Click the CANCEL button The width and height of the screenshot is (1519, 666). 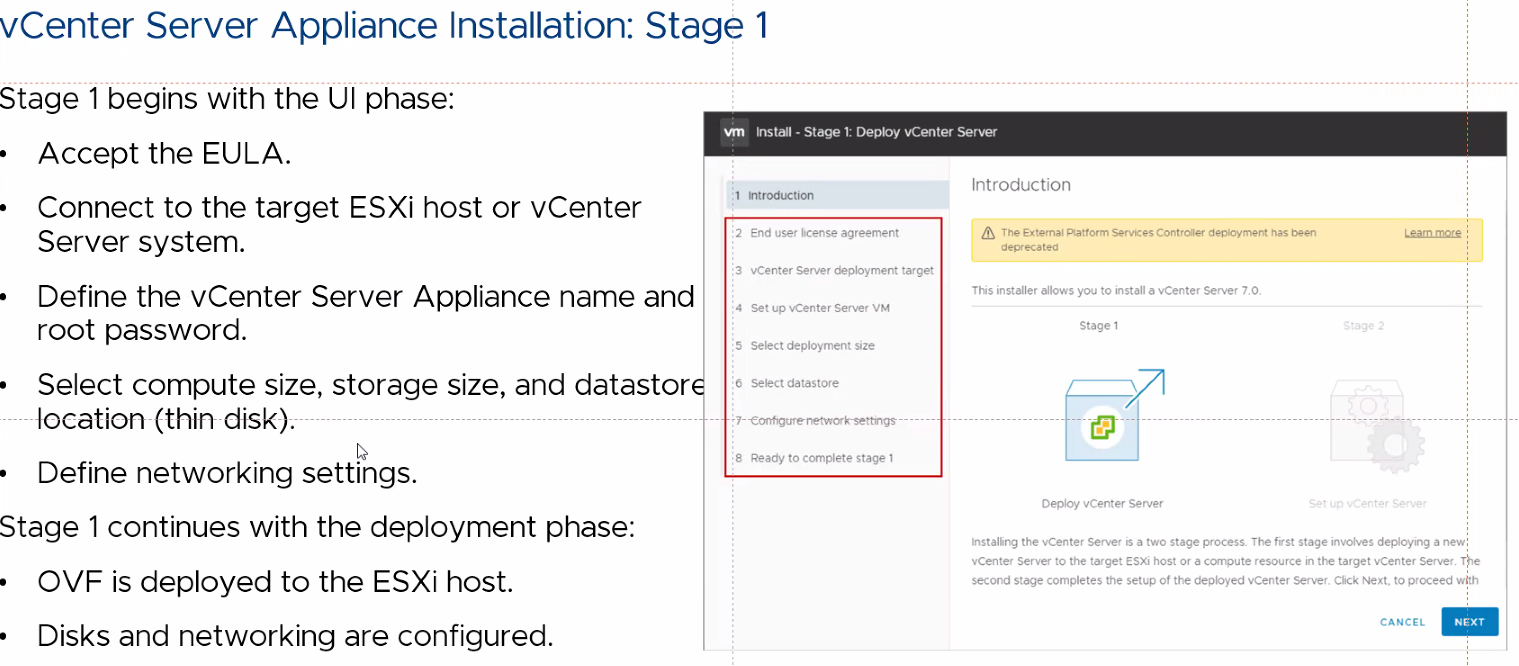click(x=1402, y=622)
